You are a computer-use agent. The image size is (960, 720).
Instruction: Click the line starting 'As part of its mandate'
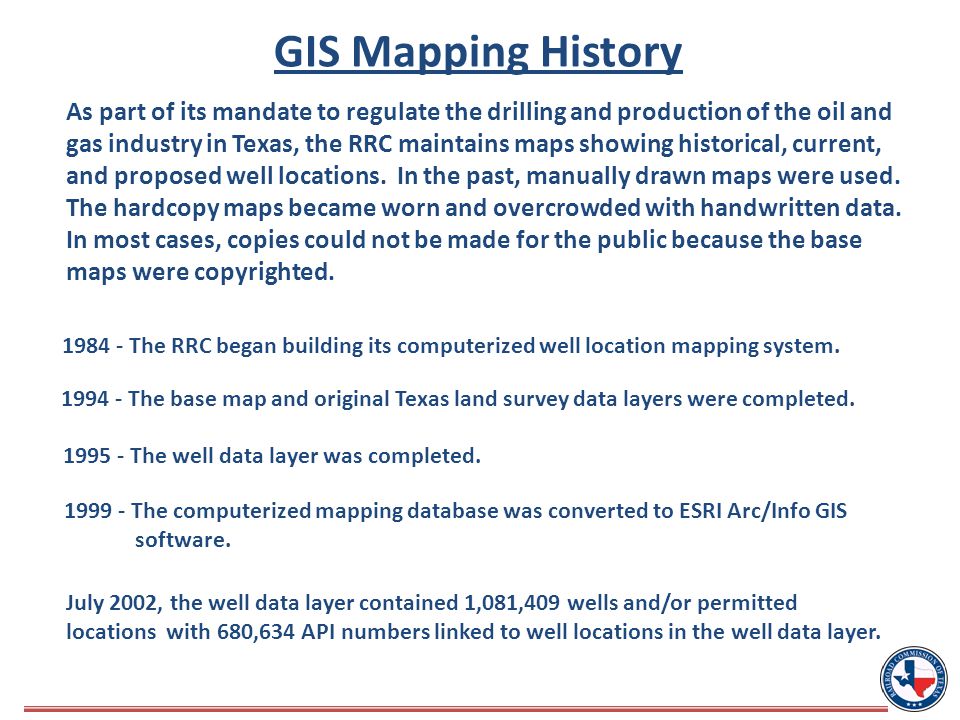pos(479,112)
